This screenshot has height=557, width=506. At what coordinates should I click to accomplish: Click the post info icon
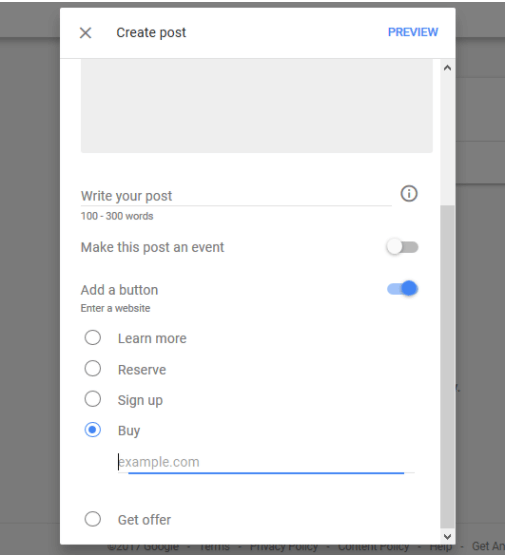click(x=409, y=194)
